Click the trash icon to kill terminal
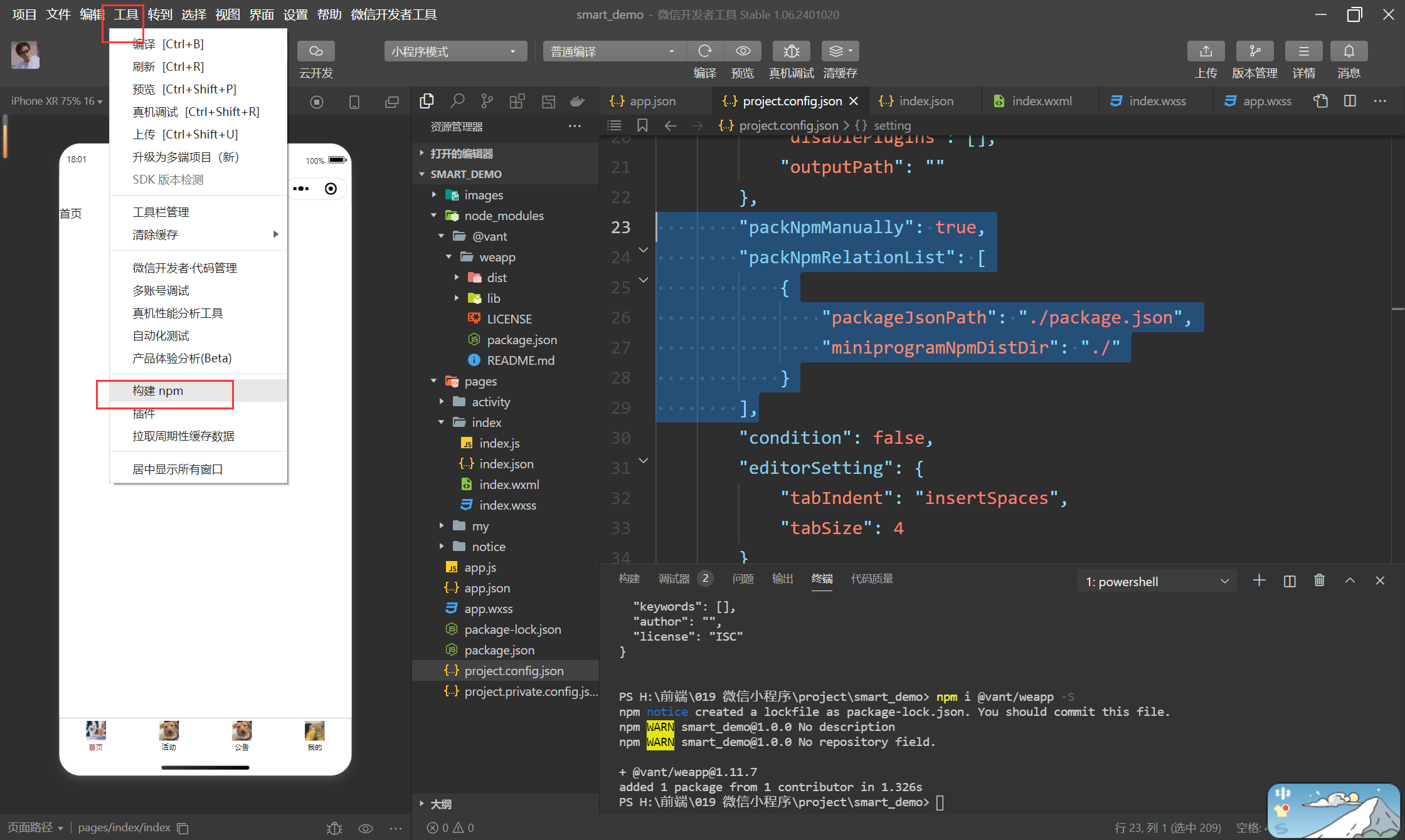 point(1319,580)
